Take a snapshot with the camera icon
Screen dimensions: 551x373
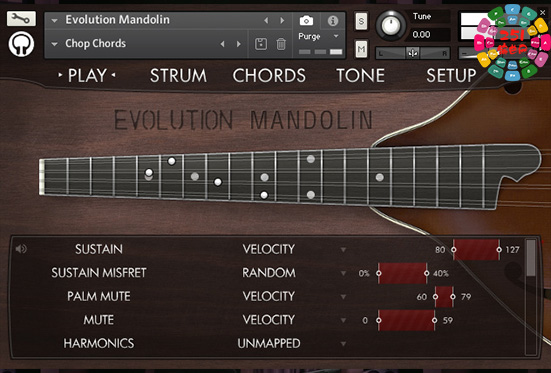[306, 21]
